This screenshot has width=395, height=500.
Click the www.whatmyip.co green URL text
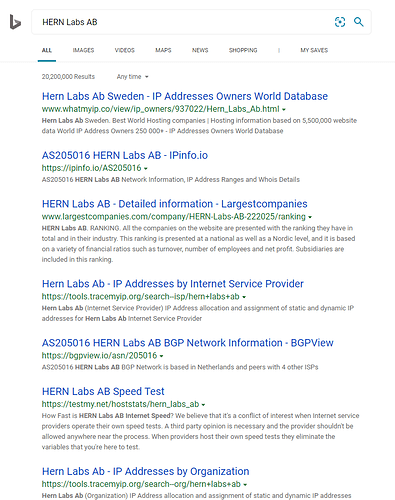[161, 109]
